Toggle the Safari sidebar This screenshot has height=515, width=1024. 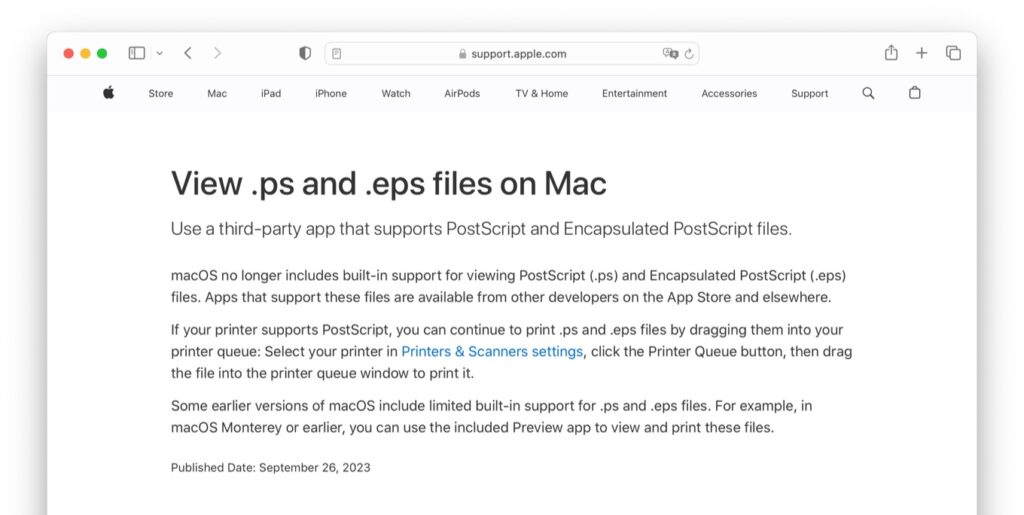pos(137,53)
